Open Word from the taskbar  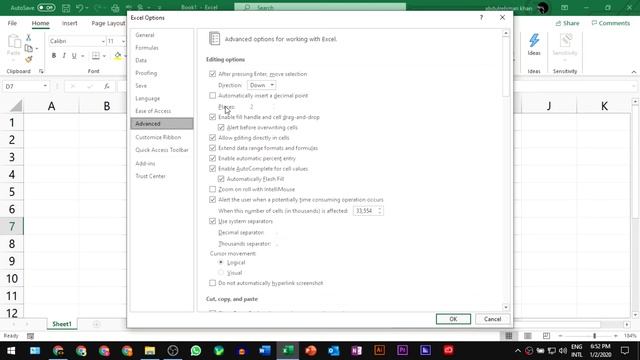click(x=264, y=350)
